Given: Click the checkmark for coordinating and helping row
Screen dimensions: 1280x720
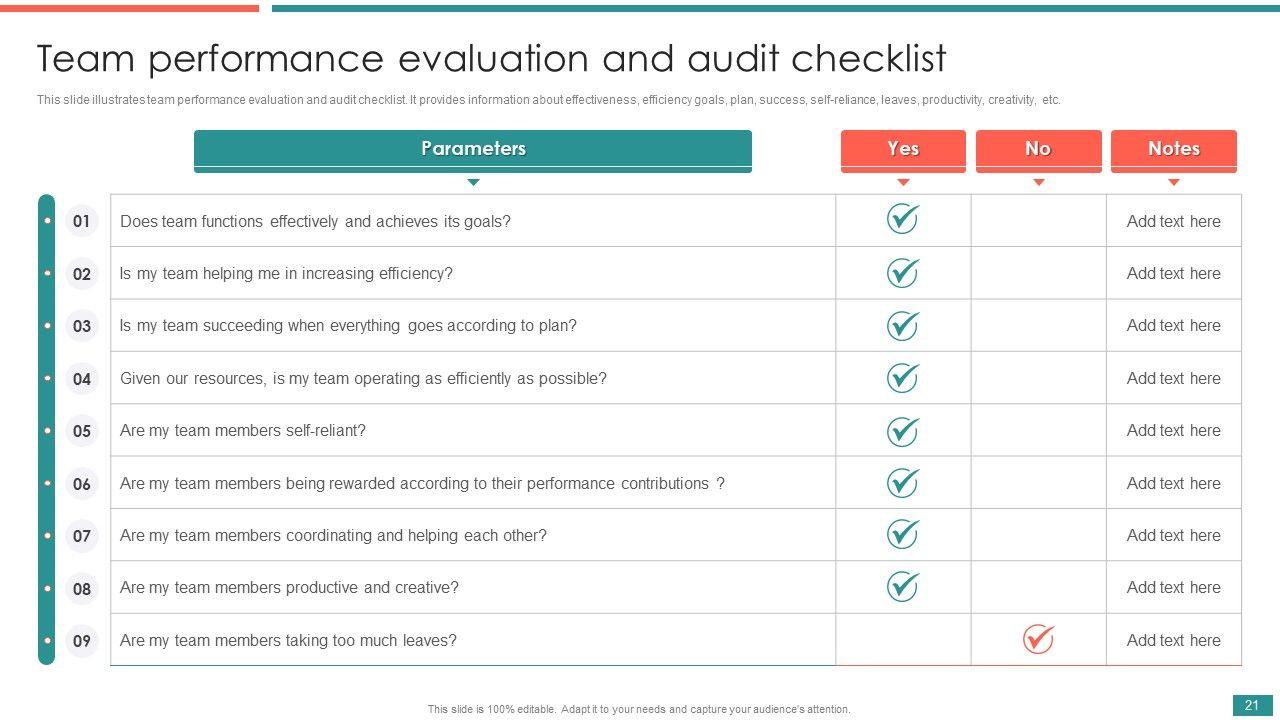Looking at the screenshot, I should (x=902, y=534).
